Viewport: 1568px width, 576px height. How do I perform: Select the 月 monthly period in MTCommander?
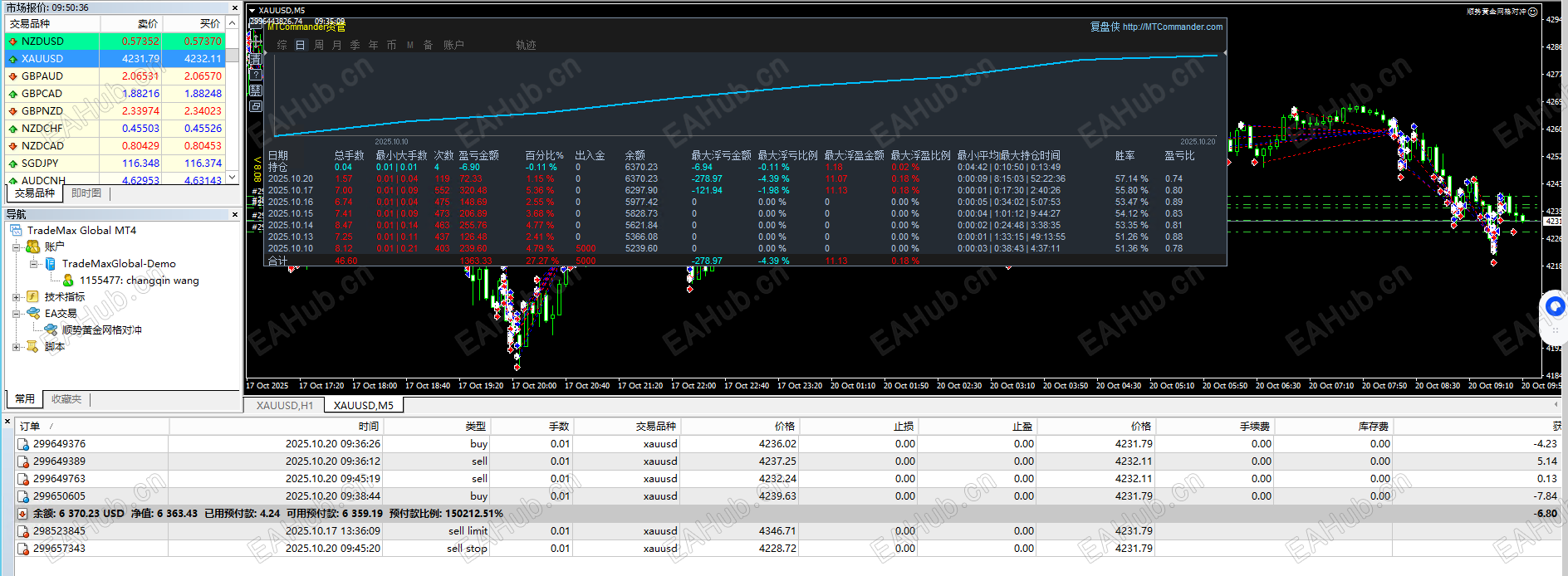(x=337, y=45)
